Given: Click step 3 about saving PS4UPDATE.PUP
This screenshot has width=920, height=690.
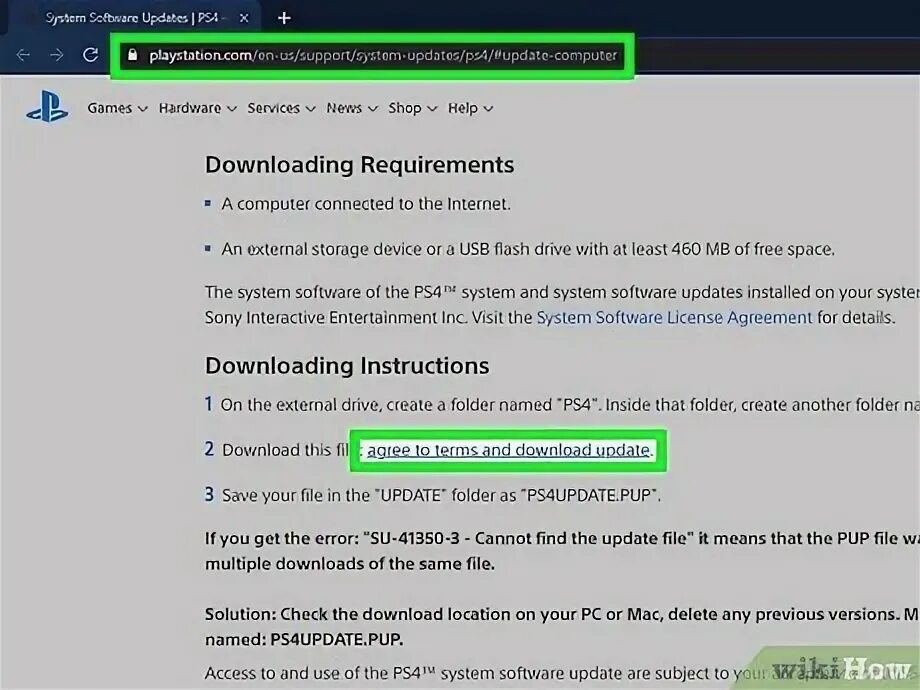Looking at the screenshot, I should click(x=433, y=495).
